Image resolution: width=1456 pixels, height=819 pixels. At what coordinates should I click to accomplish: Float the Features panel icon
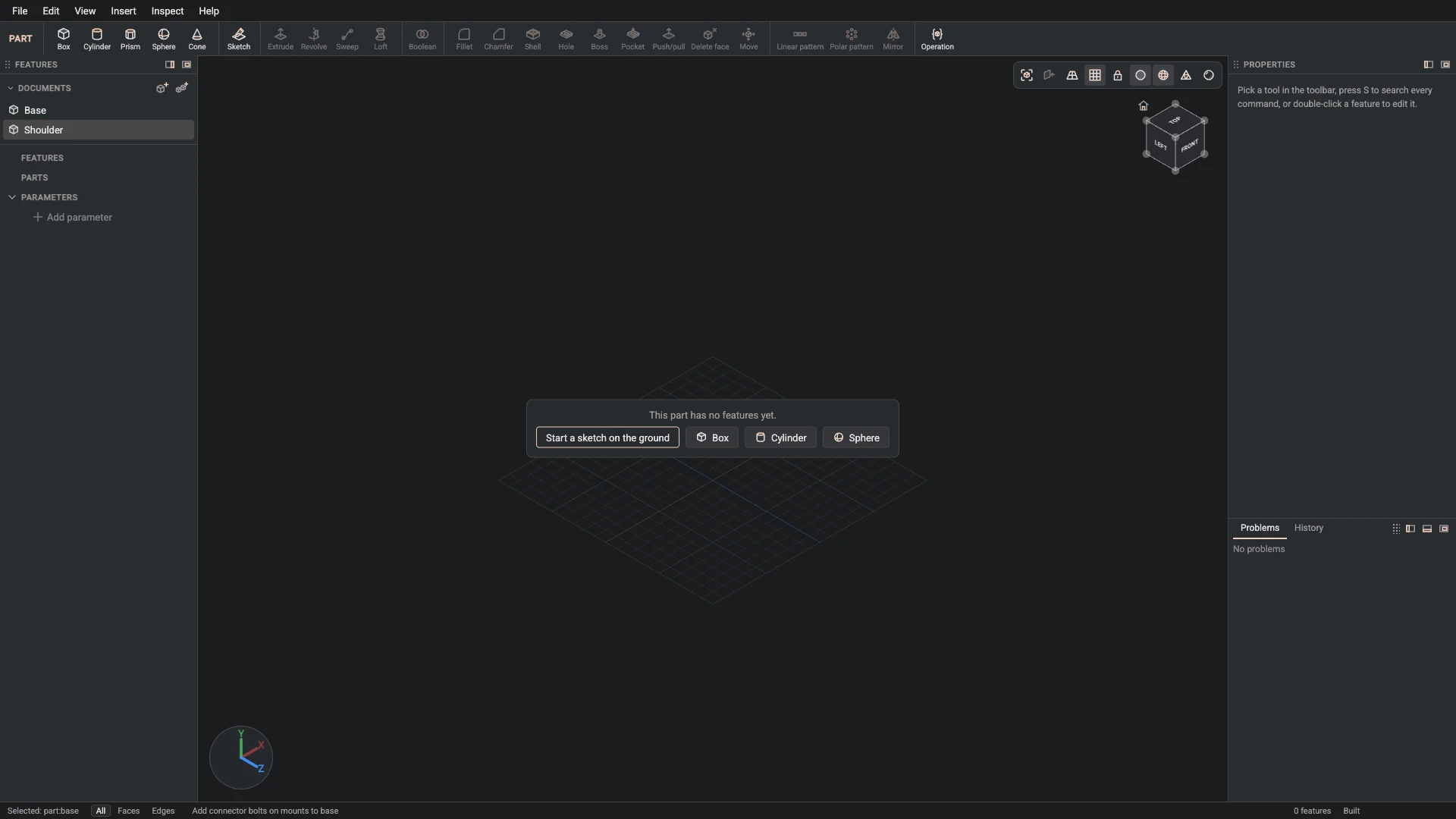coord(187,64)
